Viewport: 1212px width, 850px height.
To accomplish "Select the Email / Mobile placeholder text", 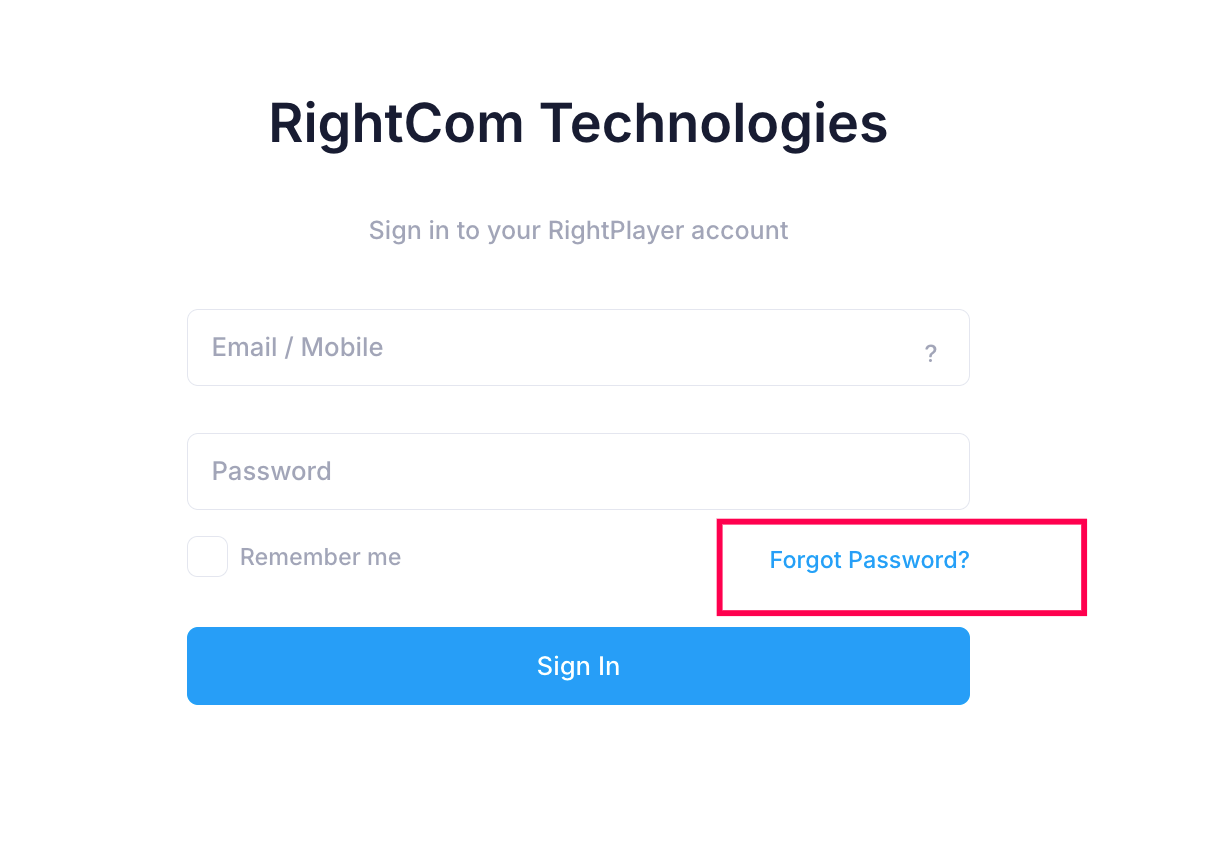I will [297, 347].
